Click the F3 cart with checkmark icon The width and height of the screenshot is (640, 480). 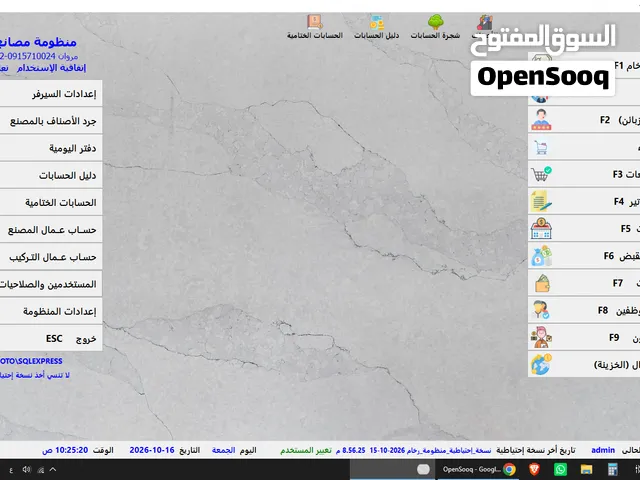pos(541,174)
